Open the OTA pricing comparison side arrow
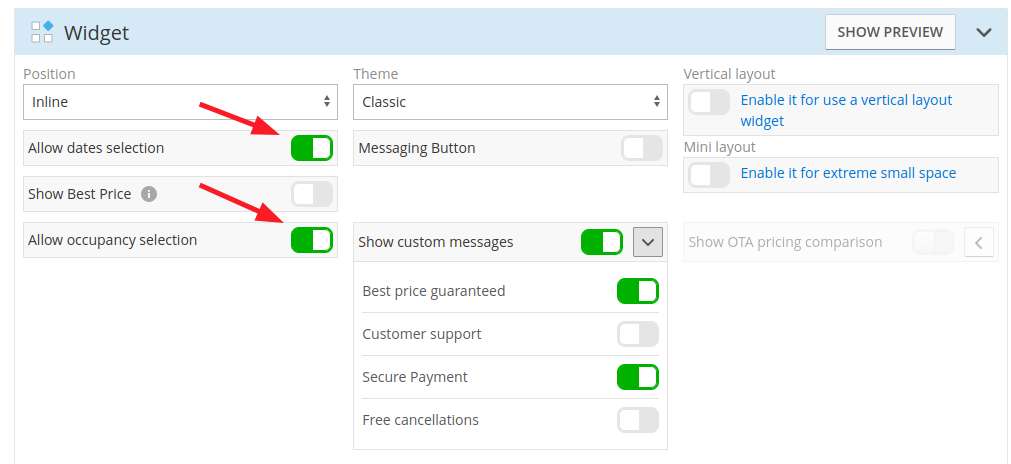Viewport: 1011px width, 464px height. pos(979,242)
